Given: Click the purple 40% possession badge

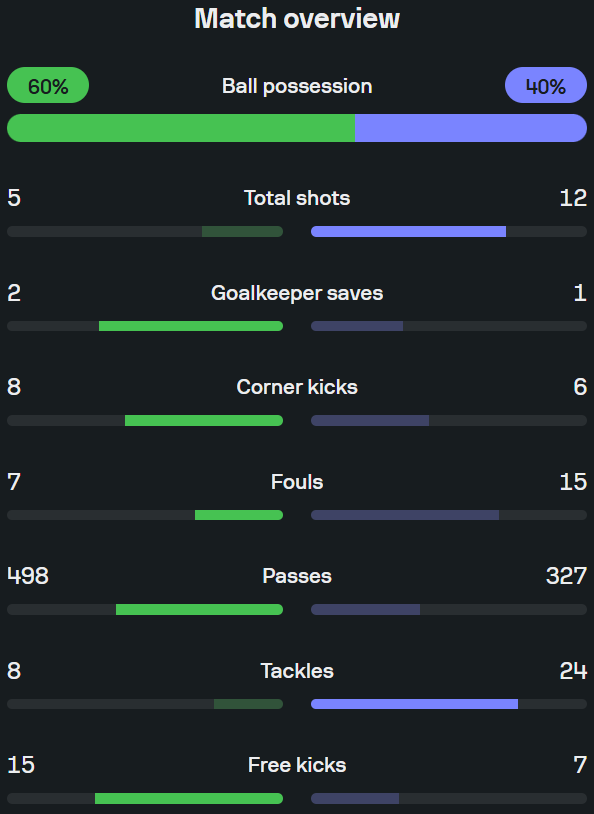Looking at the screenshot, I should click(546, 85).
